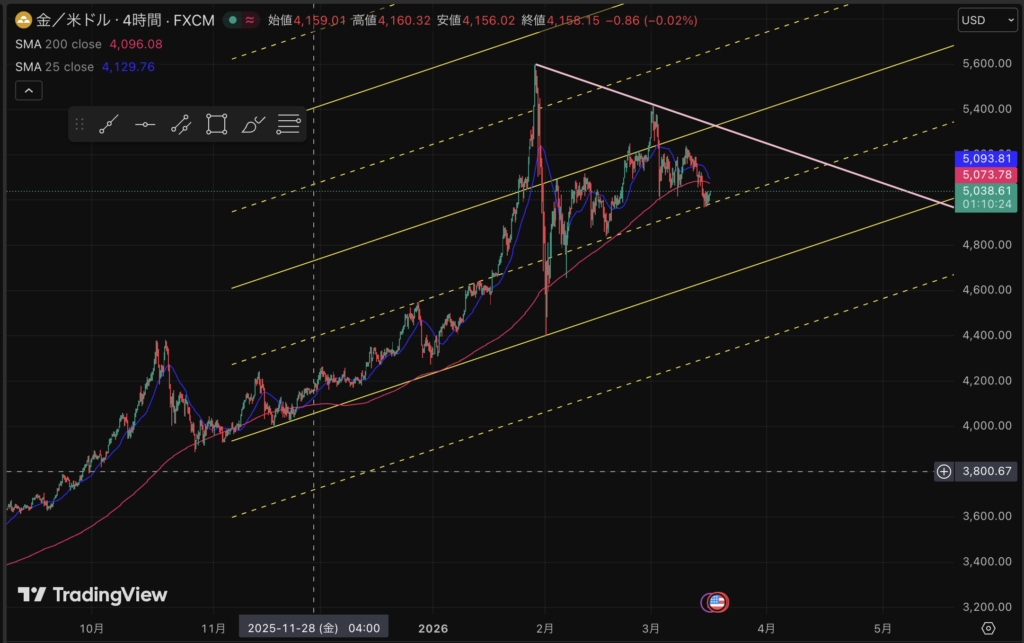Collapse the indicator legend with chevron
The width and height of the screenshot is (1024, 643).
(28, 91)
